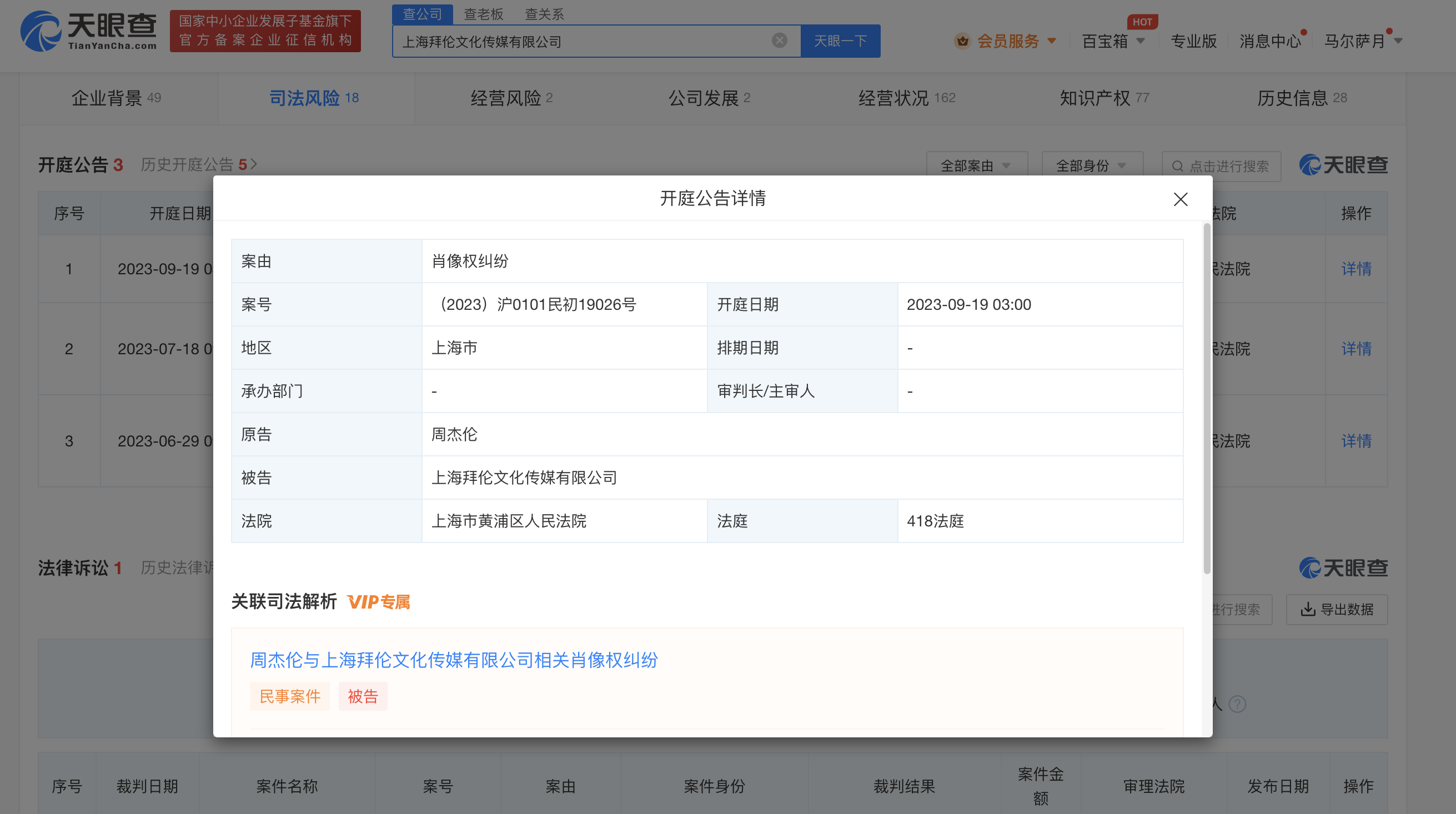Open the 会员服务 dropdown menu
Image resolution: width=1456 pixels, height=814 pixels.
1006,41
